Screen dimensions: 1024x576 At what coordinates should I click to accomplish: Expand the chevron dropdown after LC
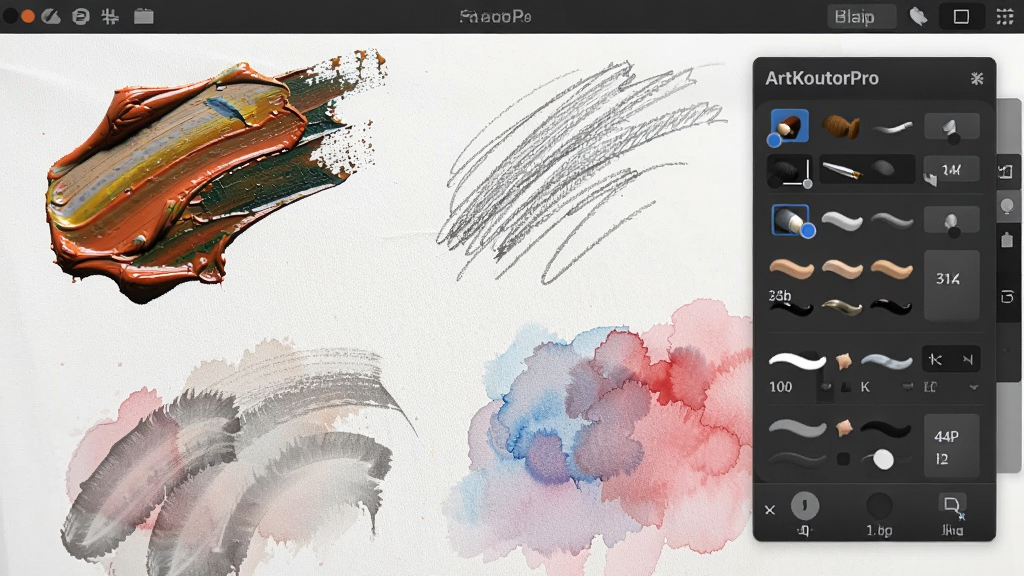coord(974,387)
